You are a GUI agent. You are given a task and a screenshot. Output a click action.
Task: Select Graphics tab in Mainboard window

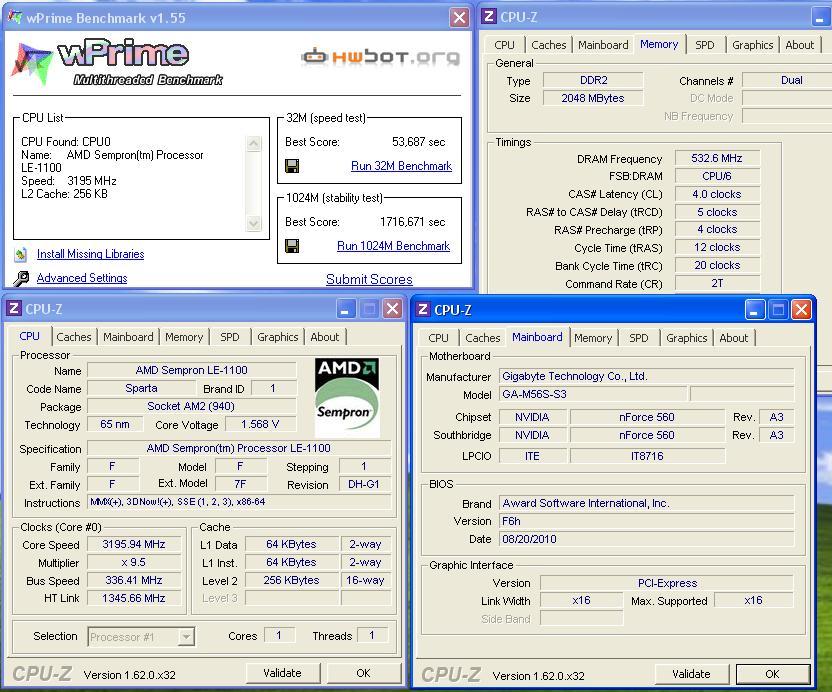pyautogui.click(x=687, y=338)
